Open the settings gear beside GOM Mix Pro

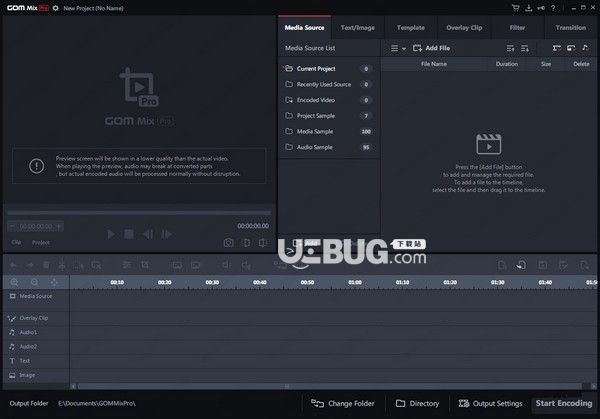(x=55, y=8)
